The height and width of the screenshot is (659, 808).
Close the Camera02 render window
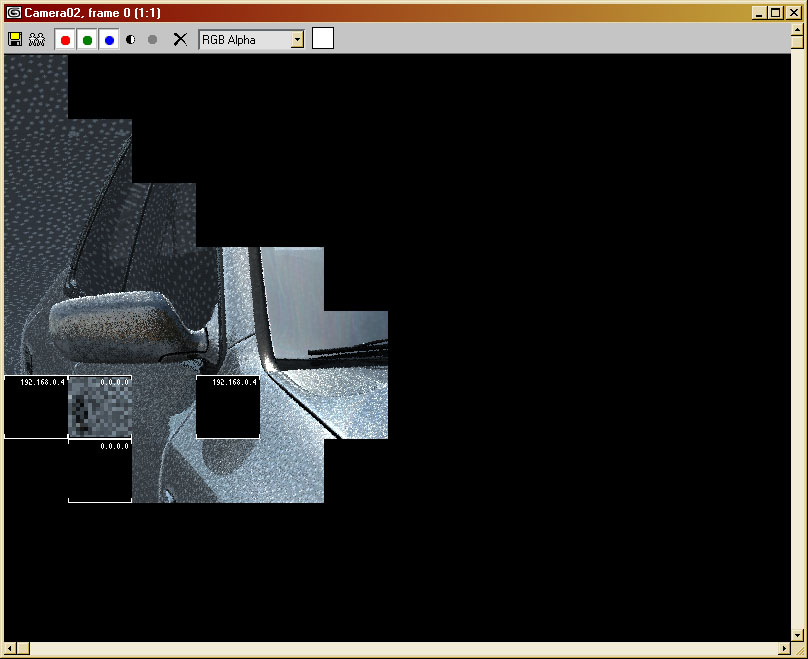click(793, 12)
